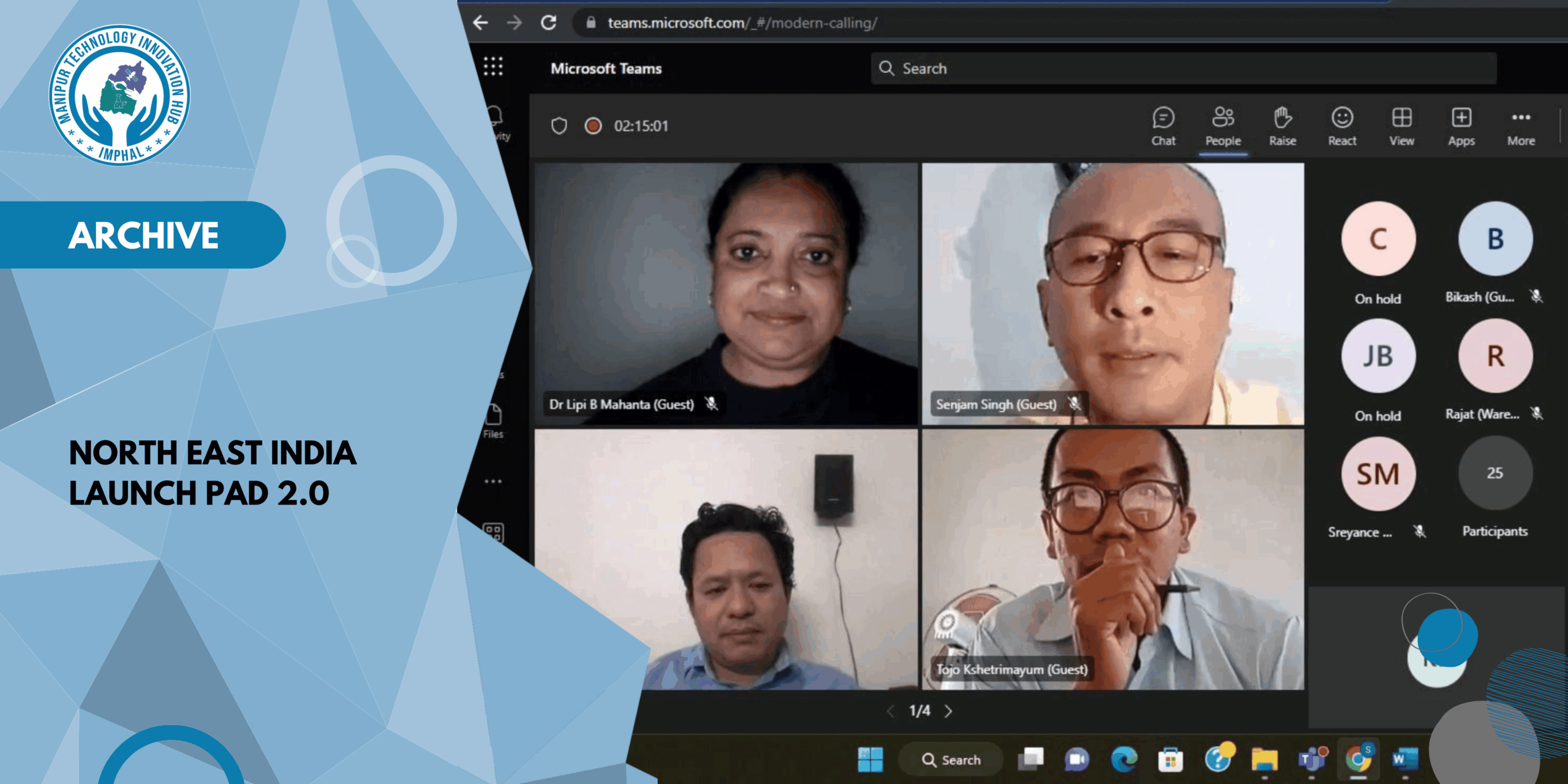The width and height of the screenshot is (1568, 784).
Task: Go to the next video page
Action: [949, 711]
